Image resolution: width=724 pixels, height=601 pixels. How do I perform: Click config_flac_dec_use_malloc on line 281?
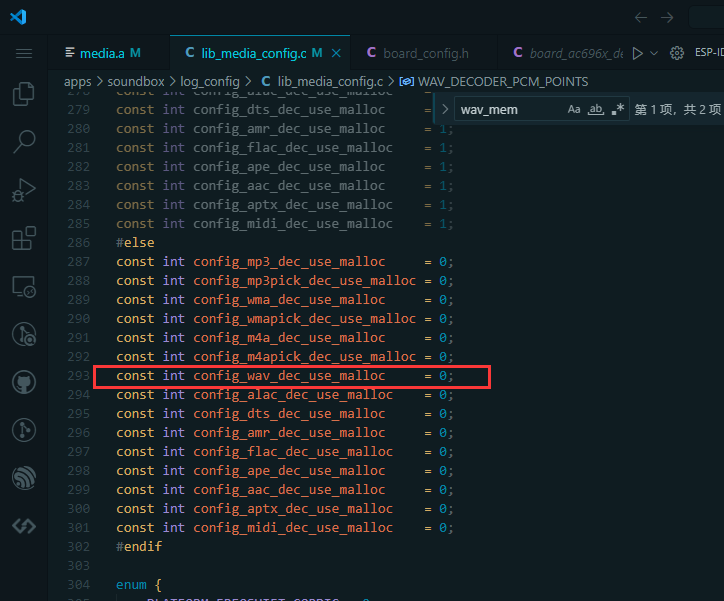[x=293, y=148]
